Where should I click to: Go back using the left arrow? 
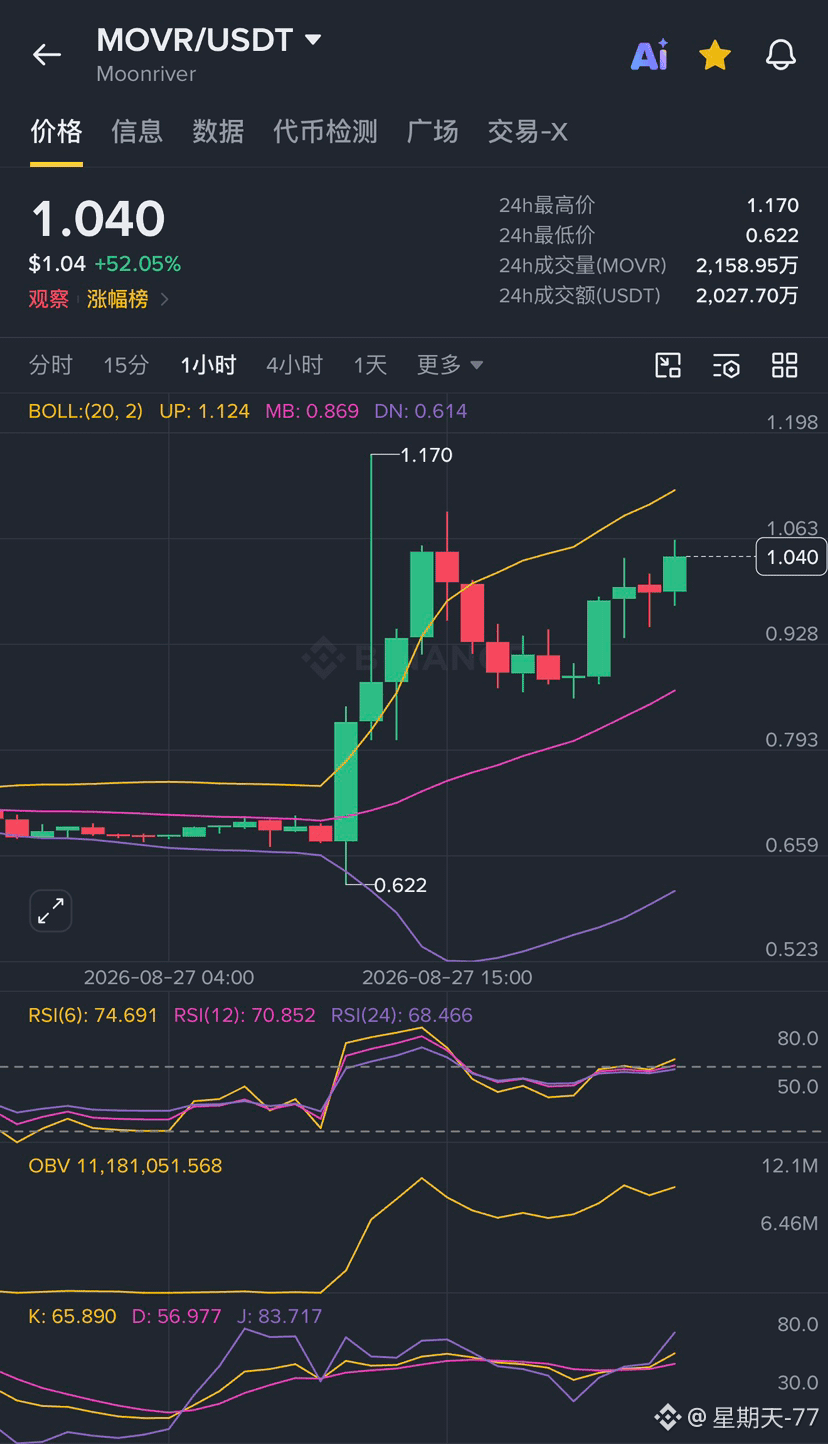(47, 54)
